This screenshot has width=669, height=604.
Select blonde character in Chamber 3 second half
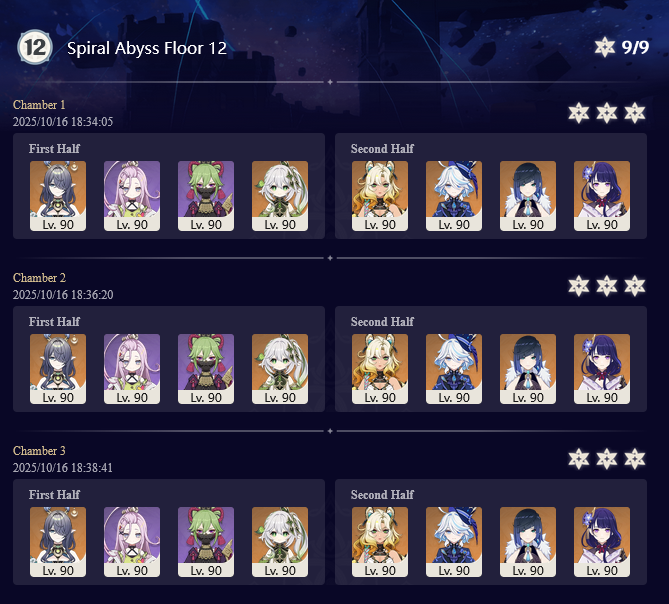[380, 542]
